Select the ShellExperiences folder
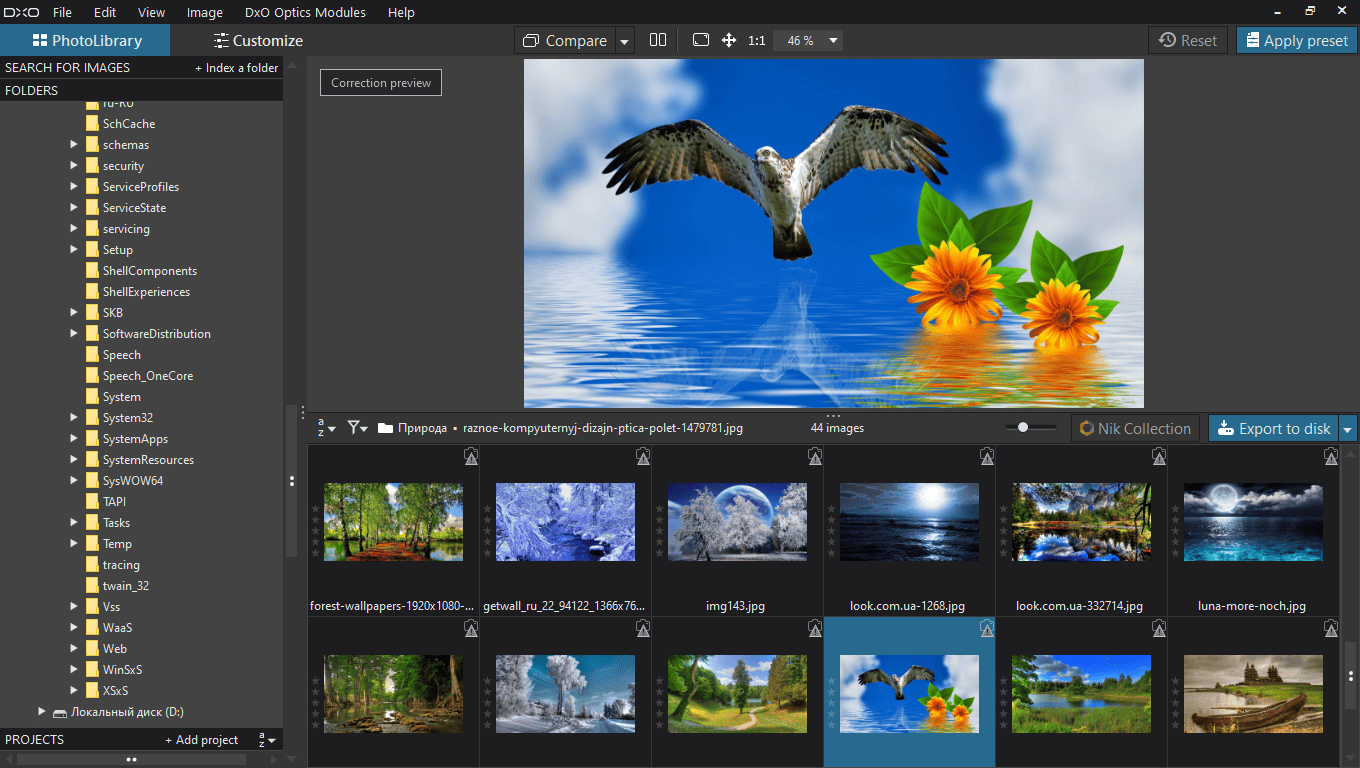 (x=146, y=292)
